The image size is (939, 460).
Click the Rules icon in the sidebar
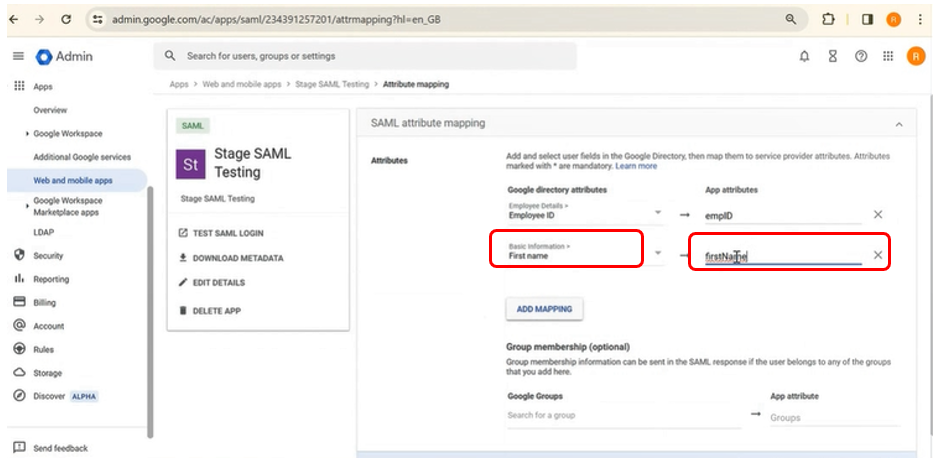[19, 349]
